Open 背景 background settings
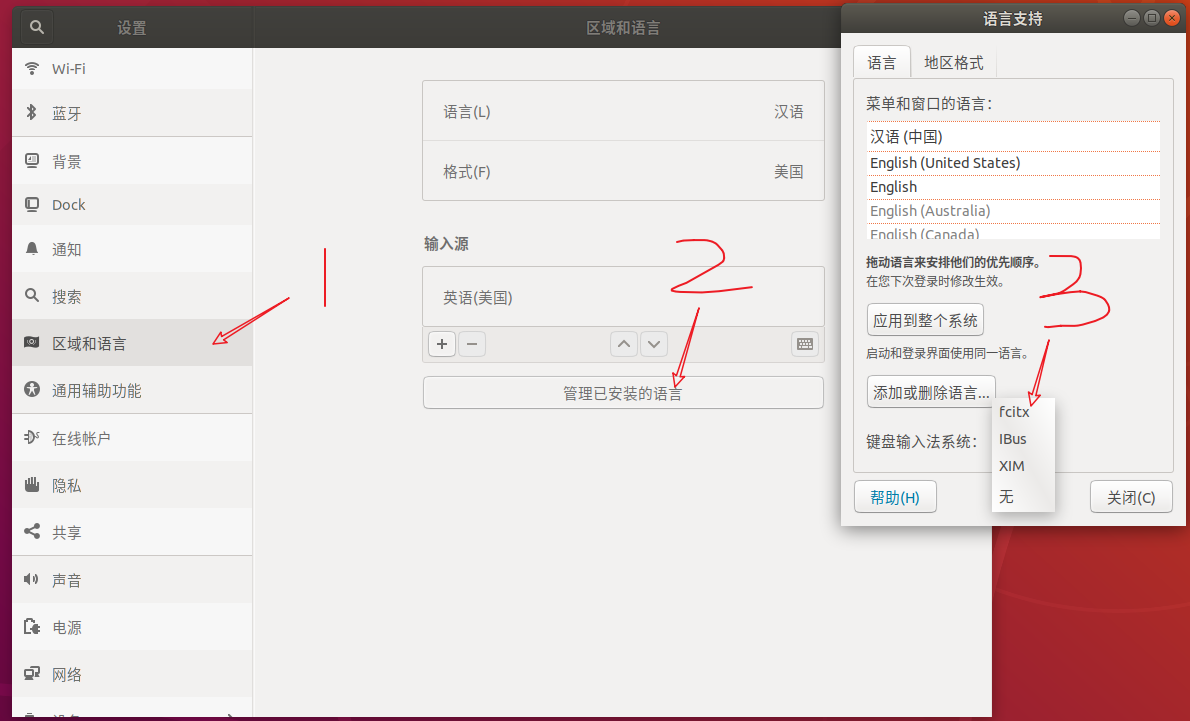Viewport: 1190px width, 721px height. tap(132, 161)
